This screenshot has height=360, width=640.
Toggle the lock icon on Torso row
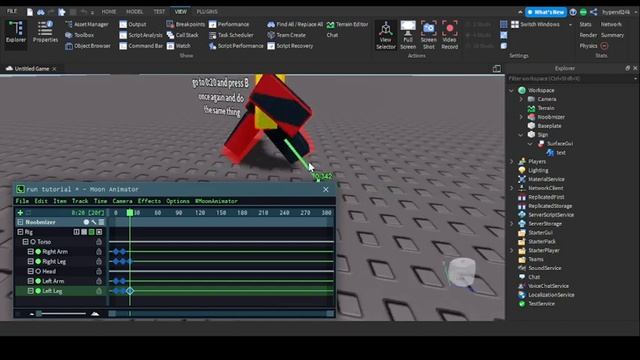pos(99,242)
